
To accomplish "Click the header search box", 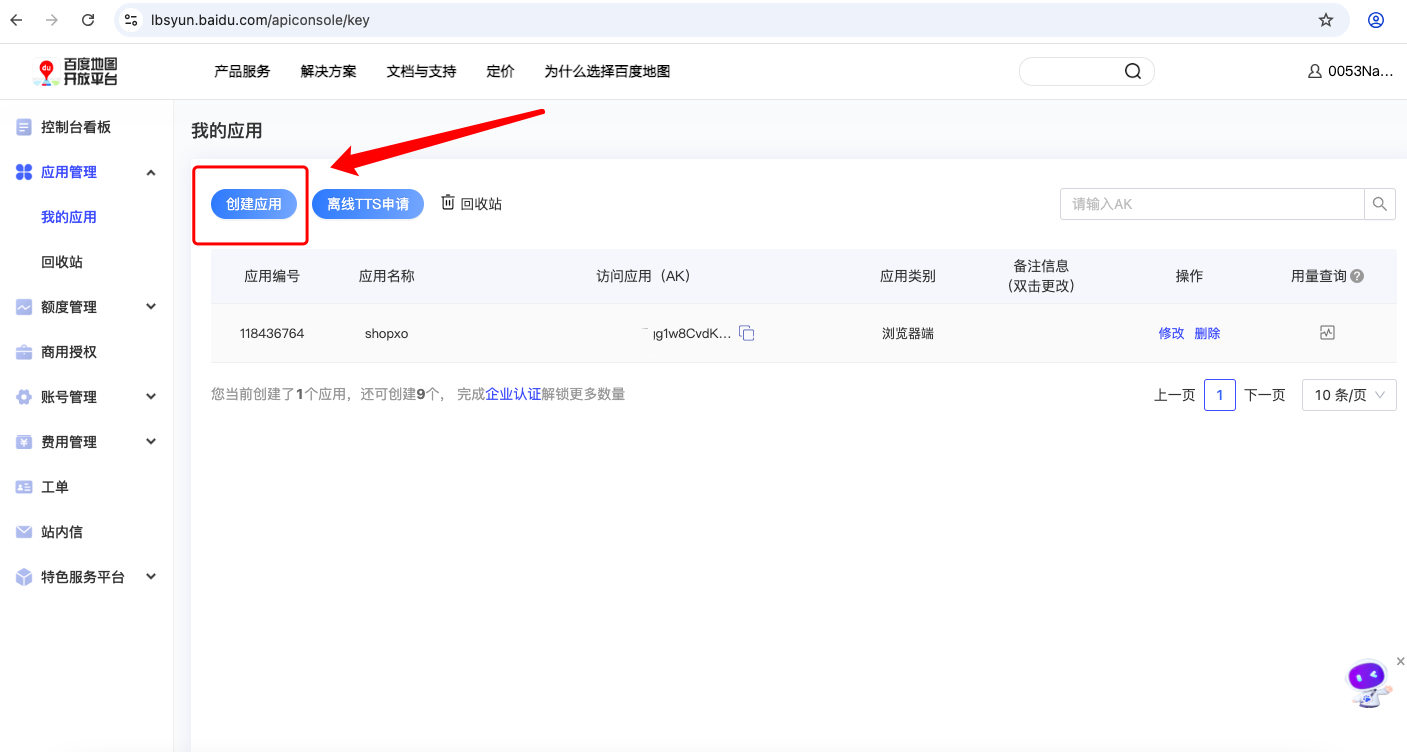I will 1086,71.
